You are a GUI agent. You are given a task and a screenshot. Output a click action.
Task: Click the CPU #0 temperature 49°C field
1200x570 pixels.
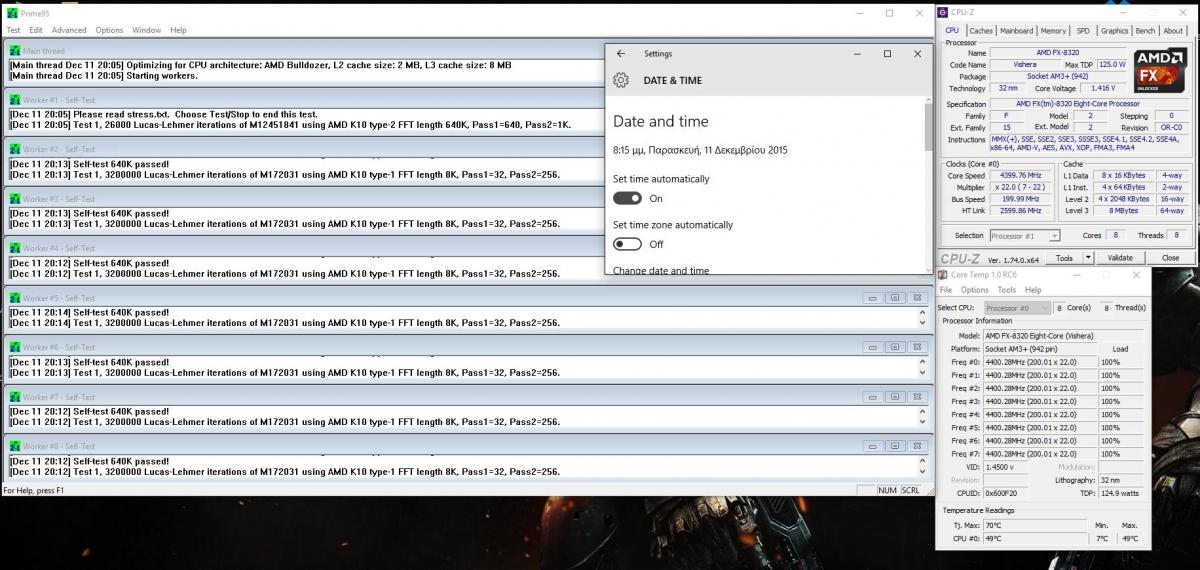[x=1034, y=539]
